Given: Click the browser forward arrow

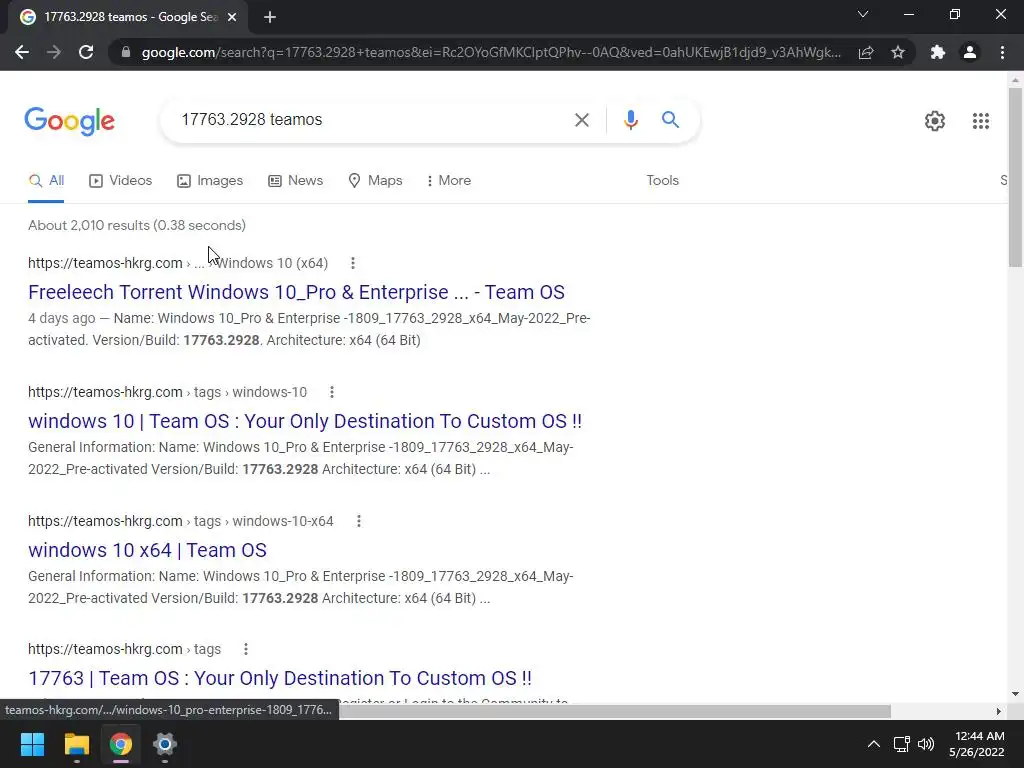Looking at the screenshot, I should click(x=54, y=52).
